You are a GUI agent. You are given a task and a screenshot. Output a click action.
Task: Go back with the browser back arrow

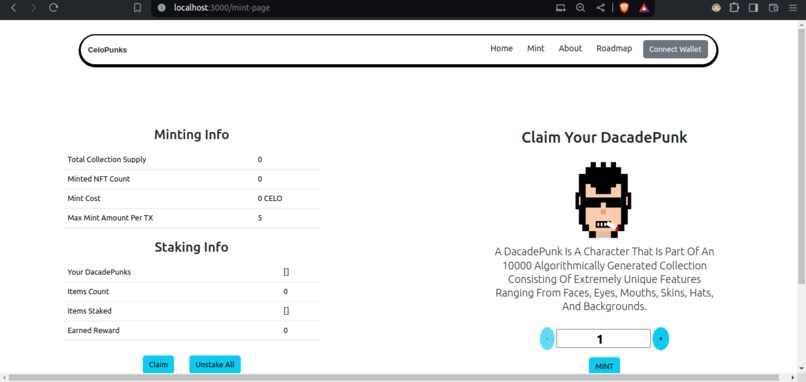[x=14, y=8]
